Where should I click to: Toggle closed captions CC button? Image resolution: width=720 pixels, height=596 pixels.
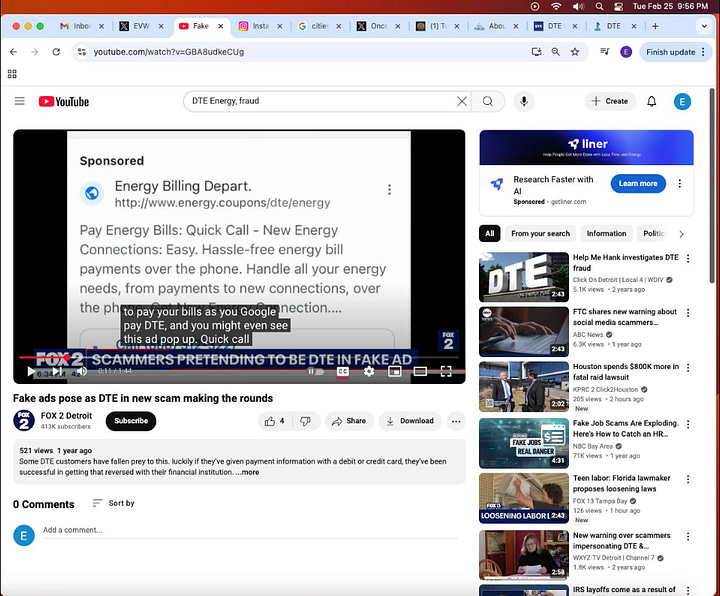pos(343,371)
